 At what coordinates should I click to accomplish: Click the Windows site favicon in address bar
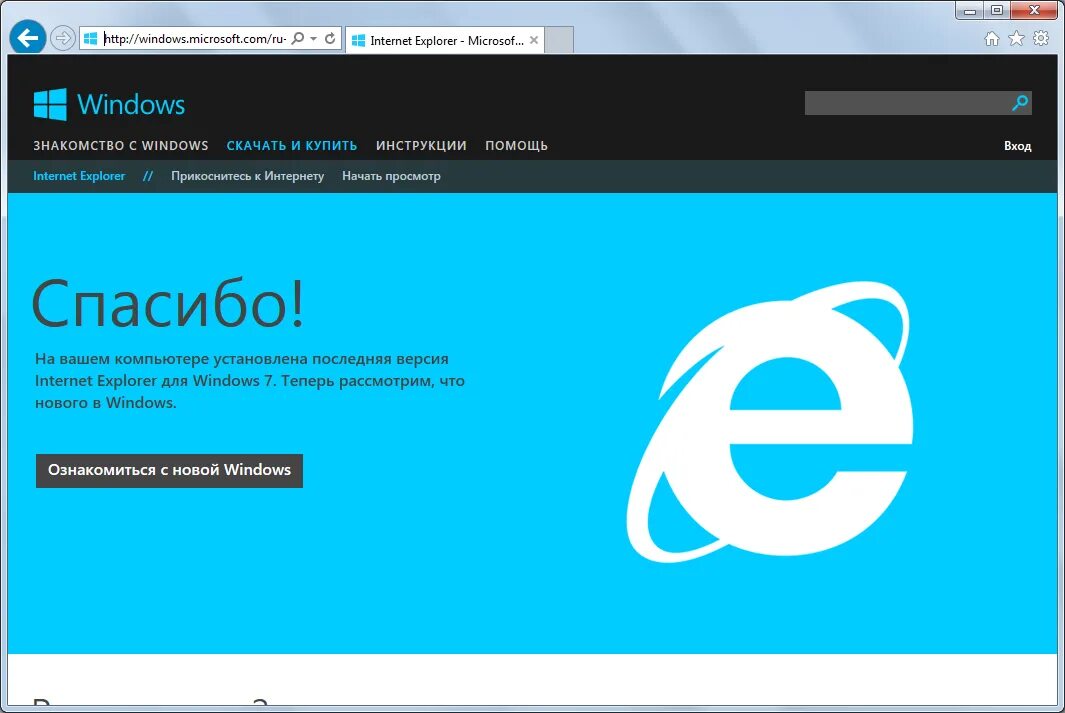[90, 39]
